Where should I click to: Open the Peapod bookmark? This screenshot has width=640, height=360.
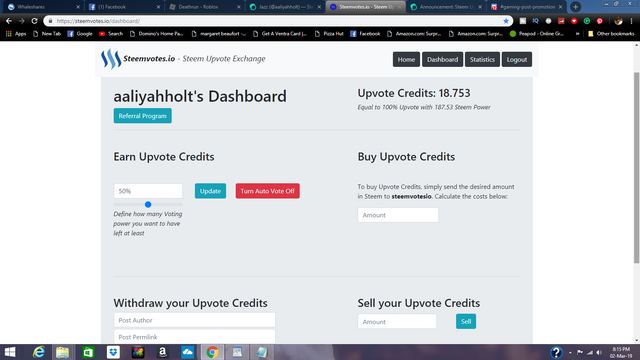pos(537,34)
